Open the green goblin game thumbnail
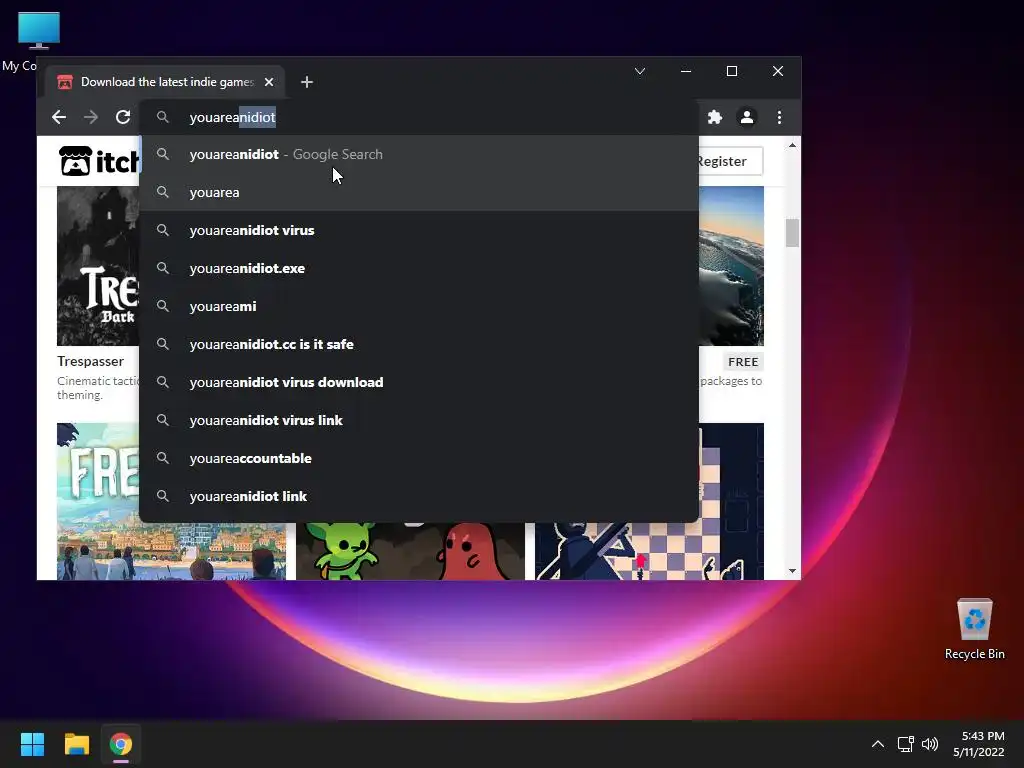 click(410, 551)
